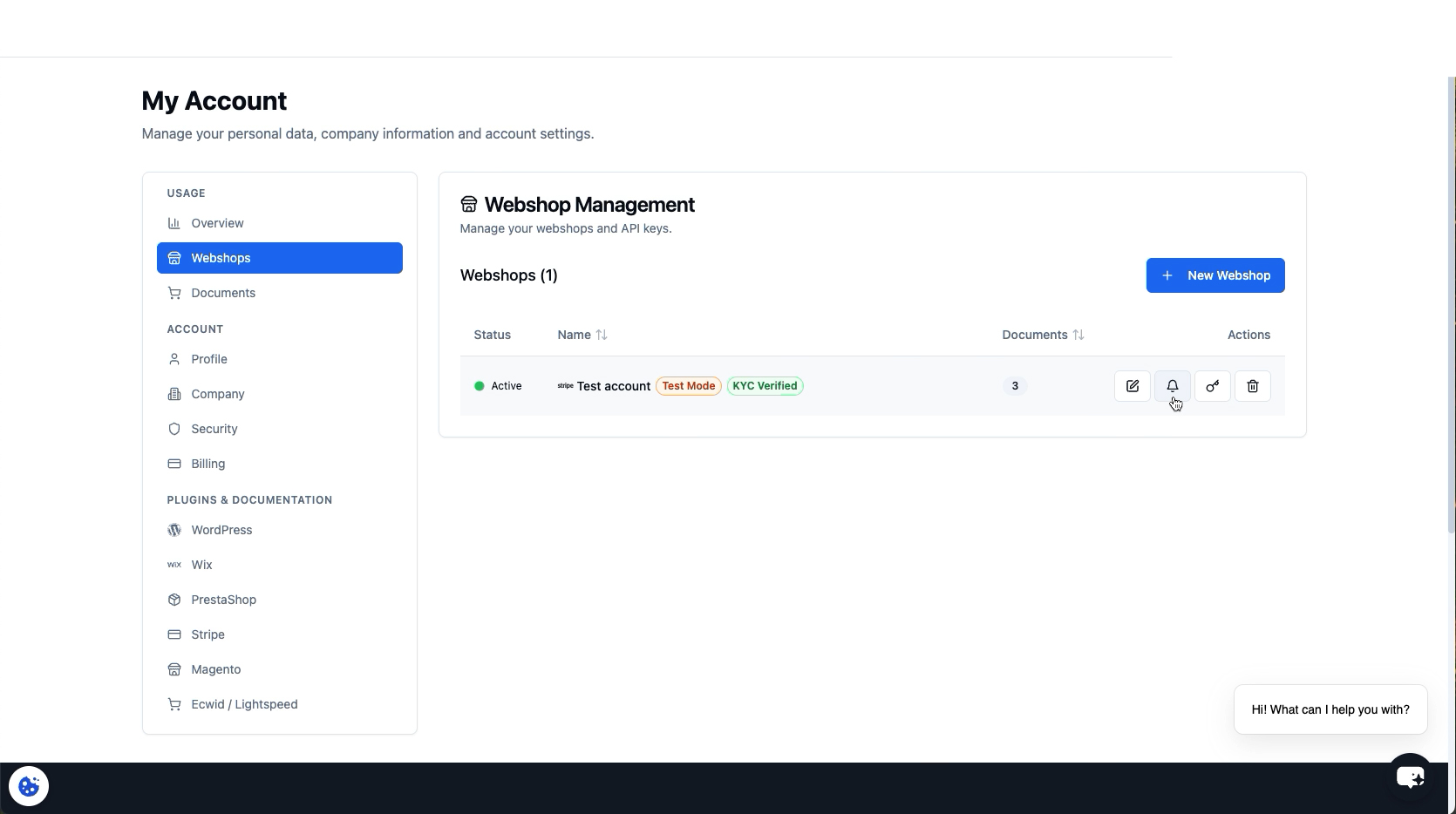Edit the Test account webshop
Image resolution: width=1456 pixels, height=814 pixels.
[x=1132, y=386]
